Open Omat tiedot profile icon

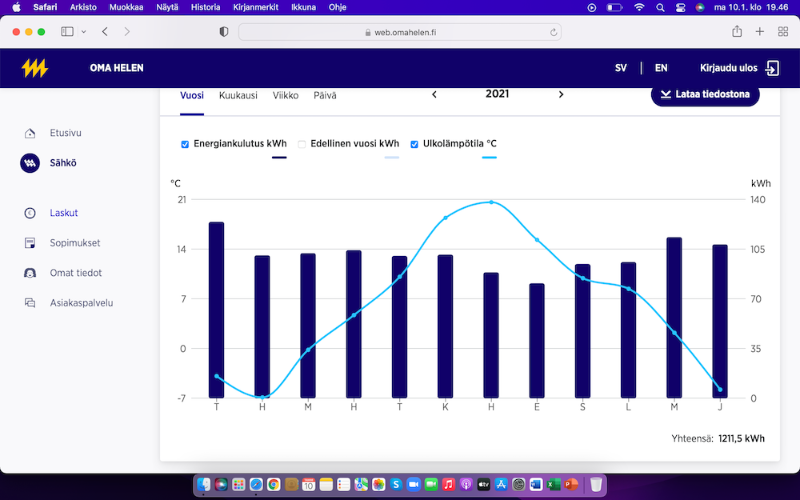click(30, 273)
